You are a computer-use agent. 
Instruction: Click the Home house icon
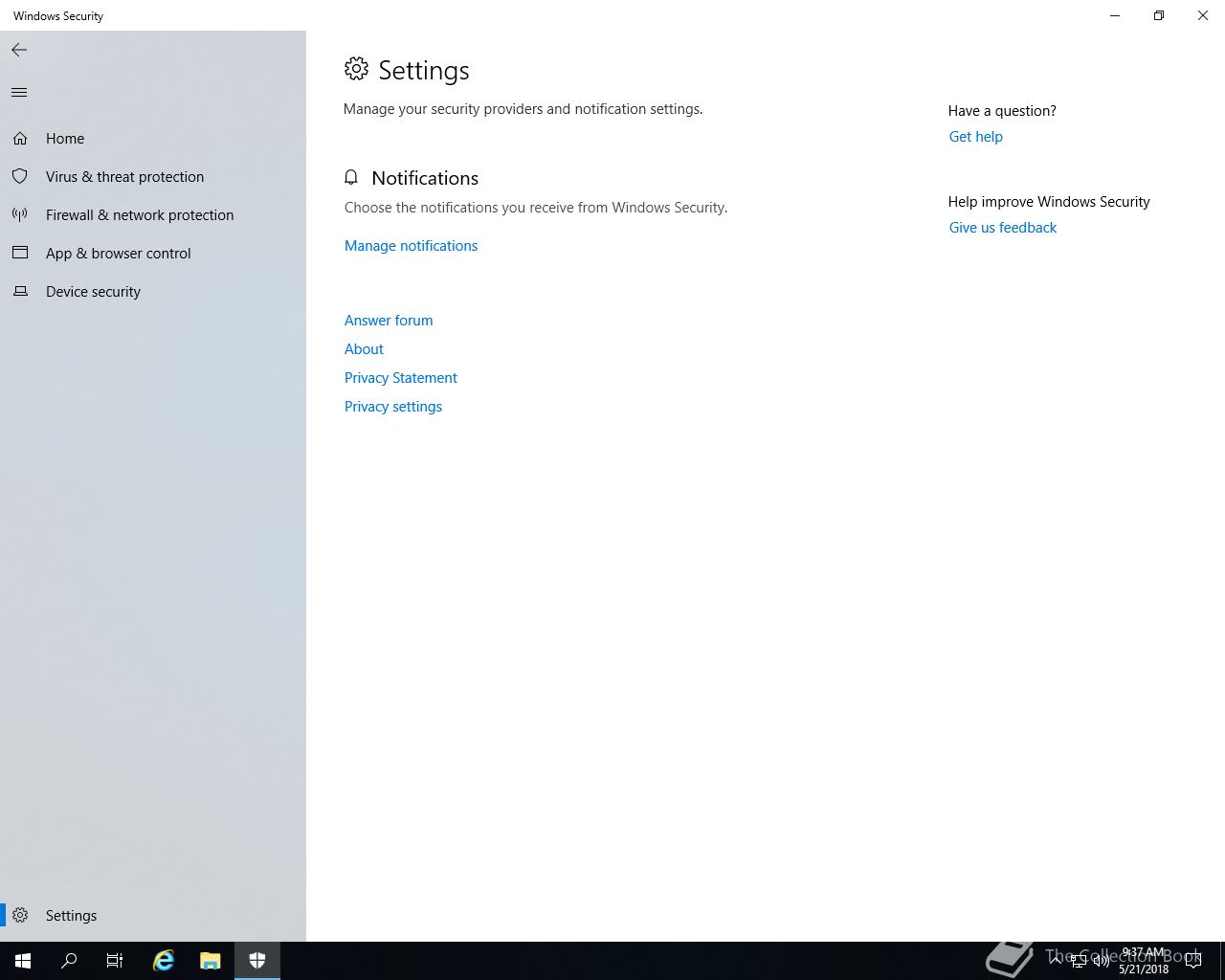20,139
